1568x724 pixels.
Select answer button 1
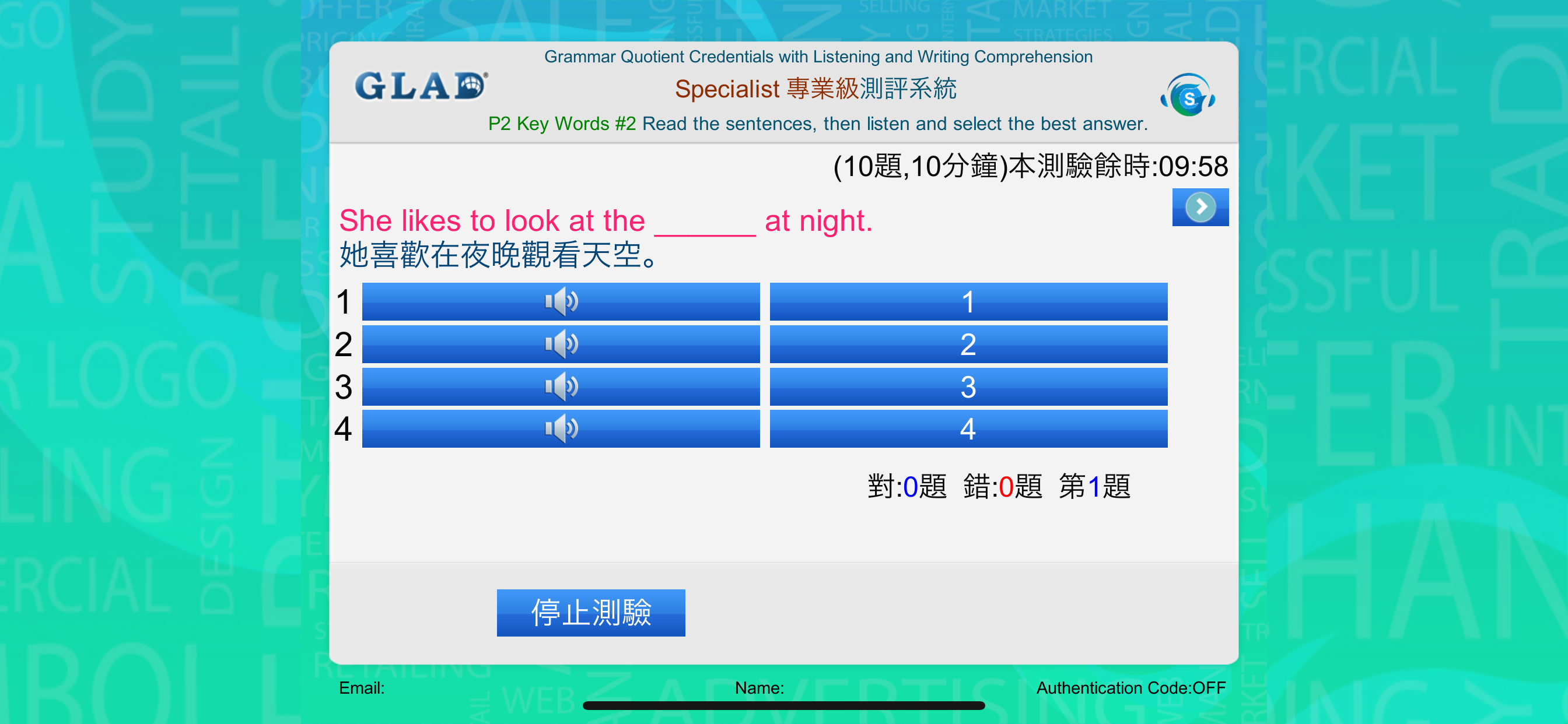(x=968, y=301)
